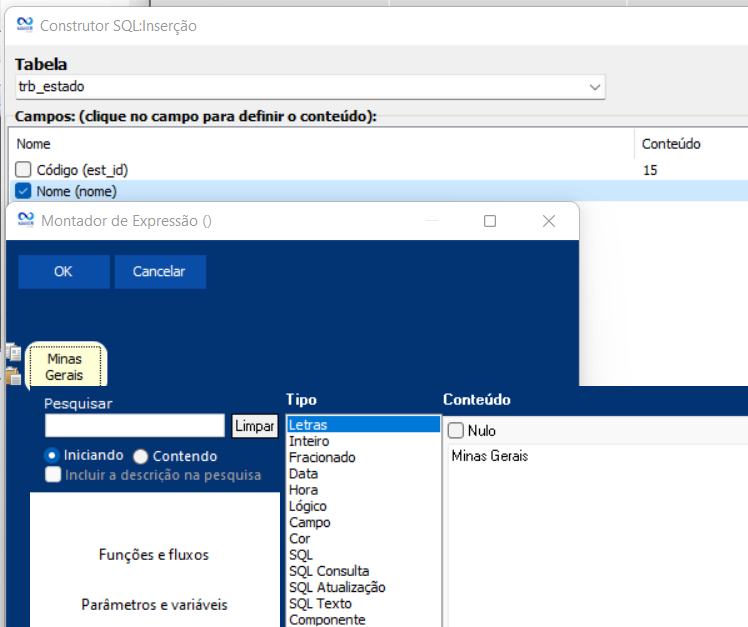Uncheck the Nome (nome) checkbox

[24, 191]
